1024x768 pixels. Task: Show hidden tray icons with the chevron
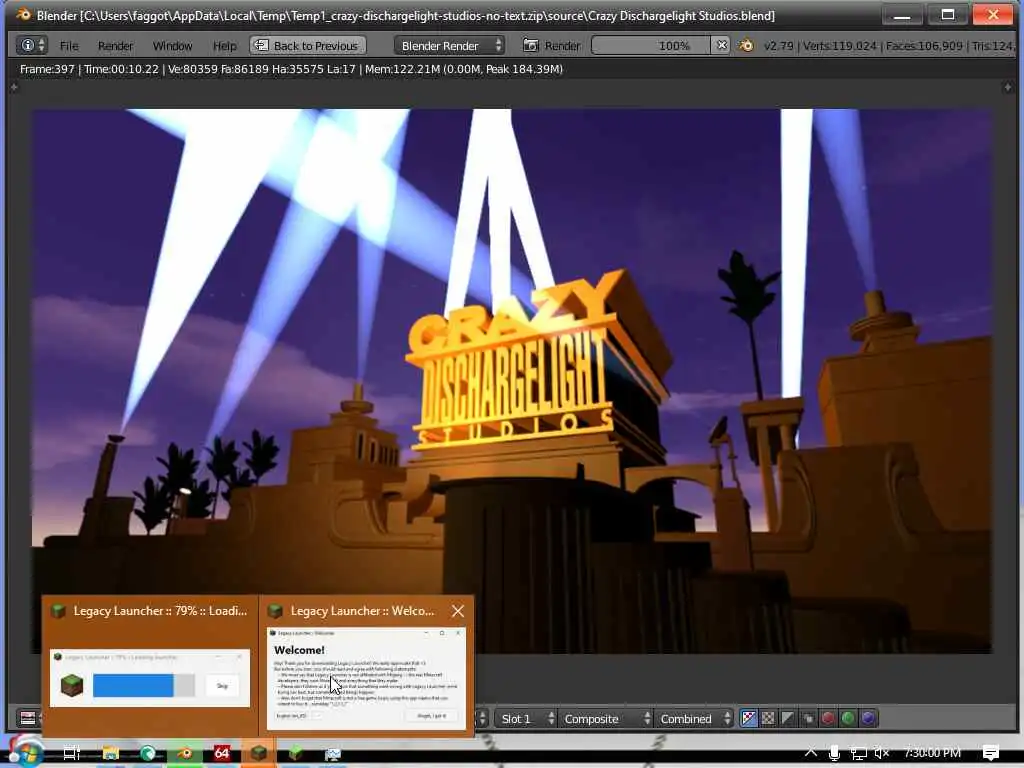810,752
